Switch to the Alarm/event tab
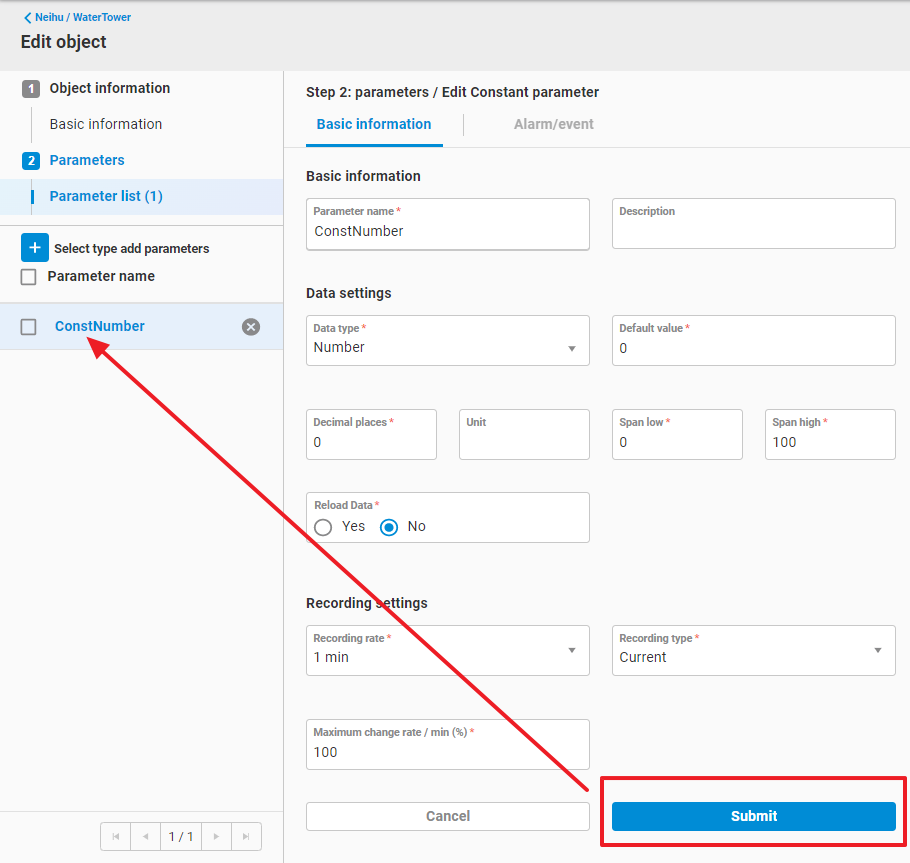 [x=553, y=125]
